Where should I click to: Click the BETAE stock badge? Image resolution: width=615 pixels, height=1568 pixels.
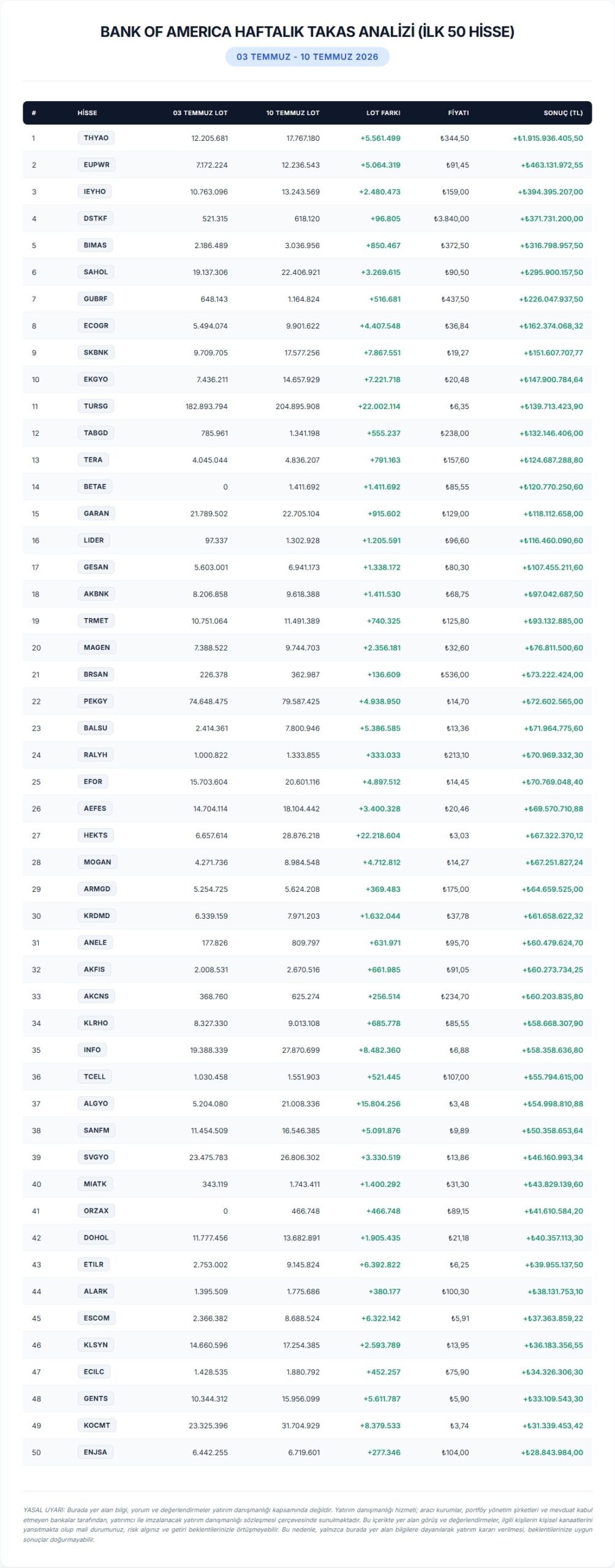tap(95, 486)
